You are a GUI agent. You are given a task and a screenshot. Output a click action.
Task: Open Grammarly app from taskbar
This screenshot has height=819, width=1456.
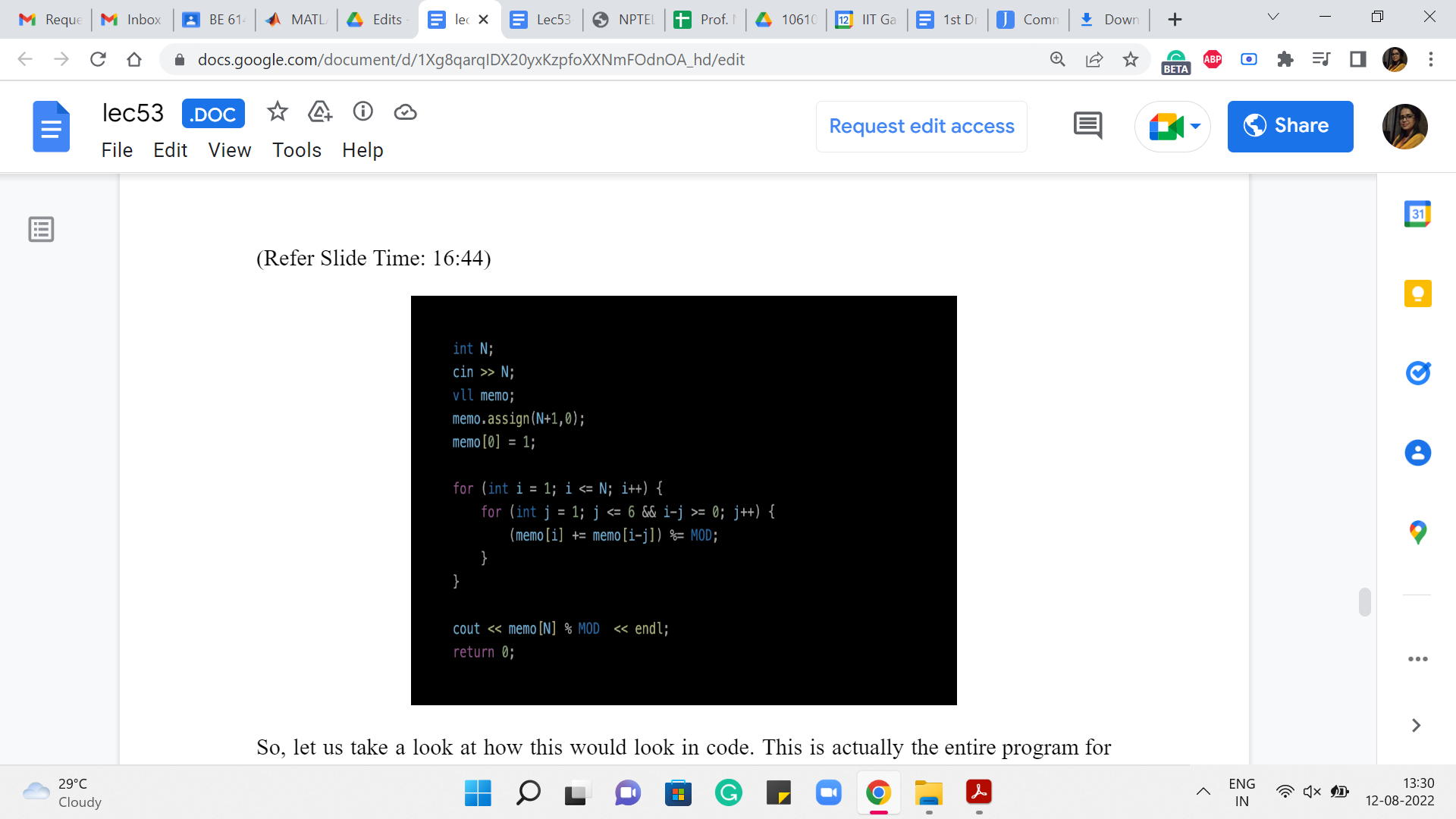point(728,793)
